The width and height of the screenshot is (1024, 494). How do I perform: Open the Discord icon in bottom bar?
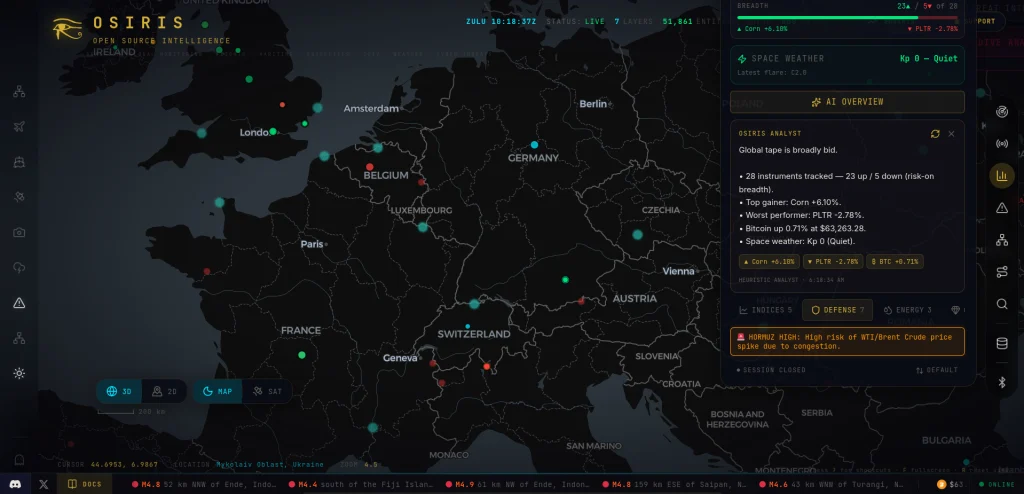point(16,484)
